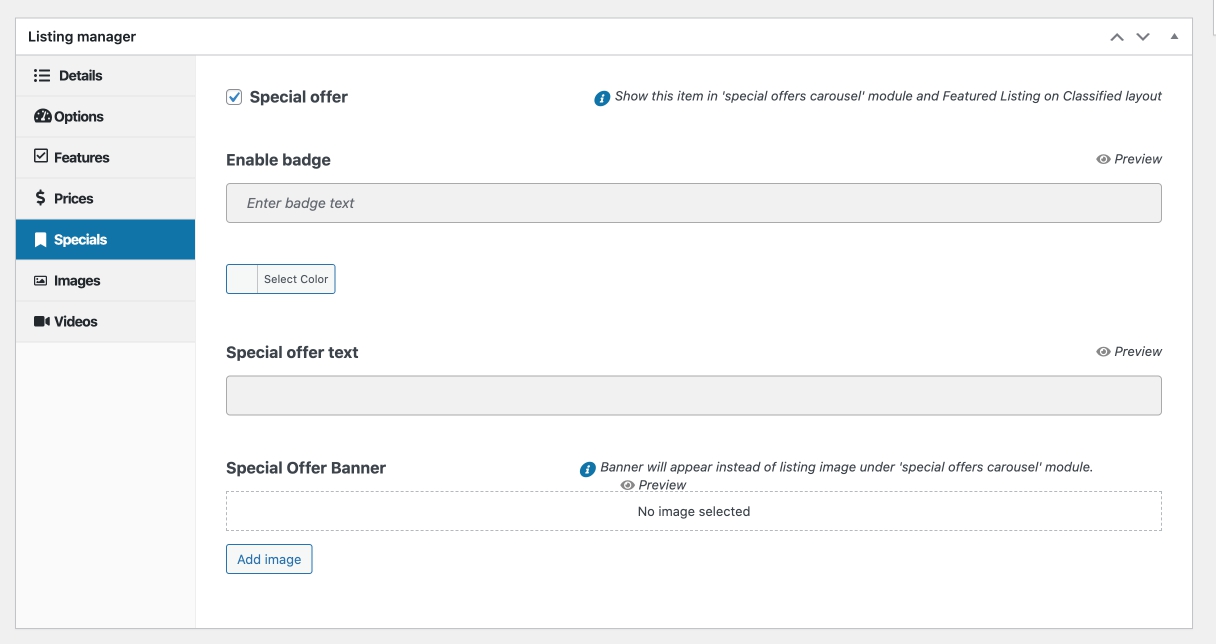
Task: Focus the Enter badge text field
Action: [693, 203]
